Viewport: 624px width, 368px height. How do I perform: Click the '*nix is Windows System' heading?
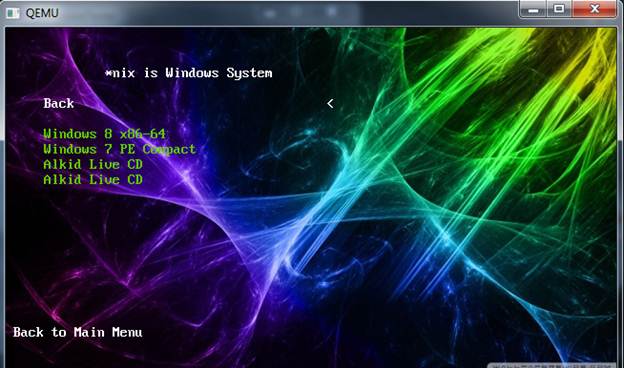click(189, 73)
